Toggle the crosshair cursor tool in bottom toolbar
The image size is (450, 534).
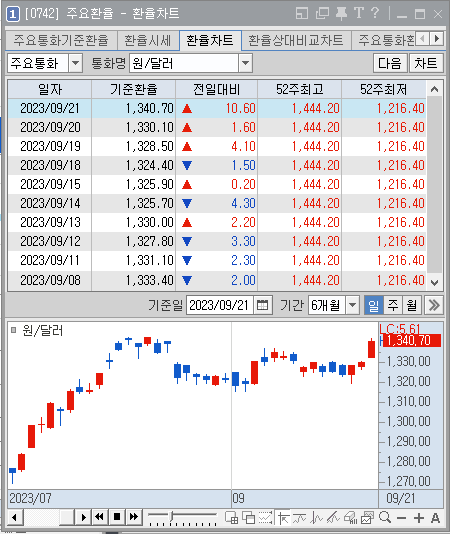(x=283, y=518)
